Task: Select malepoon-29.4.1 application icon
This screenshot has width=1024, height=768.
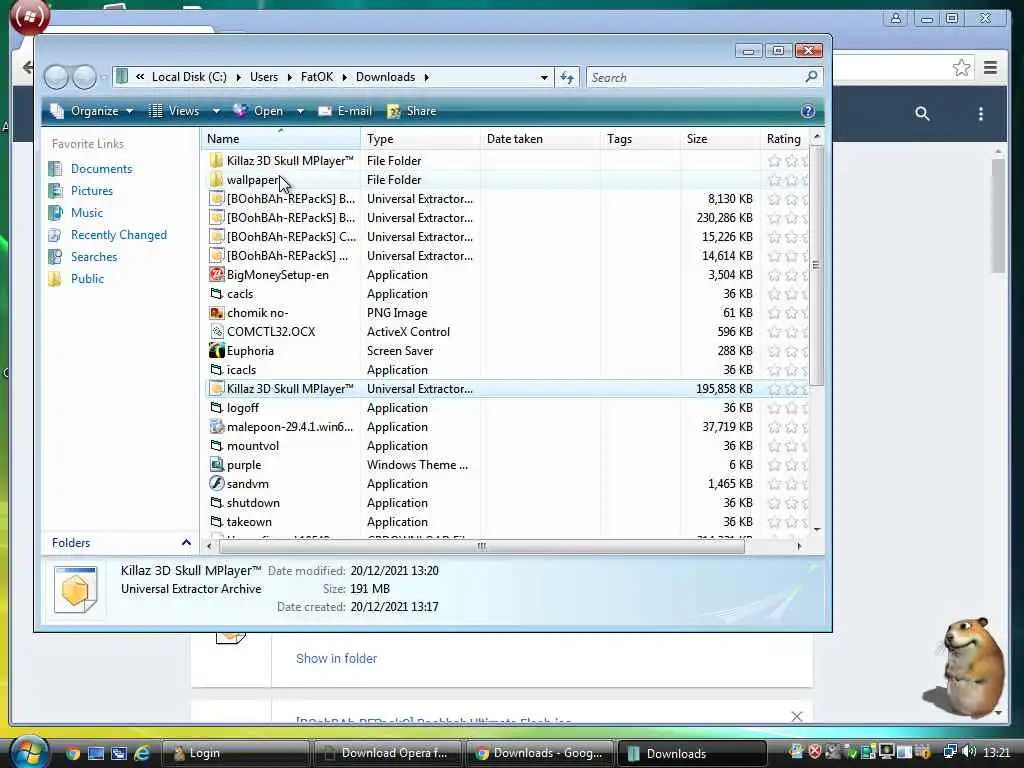Action: tap(216, 426)
